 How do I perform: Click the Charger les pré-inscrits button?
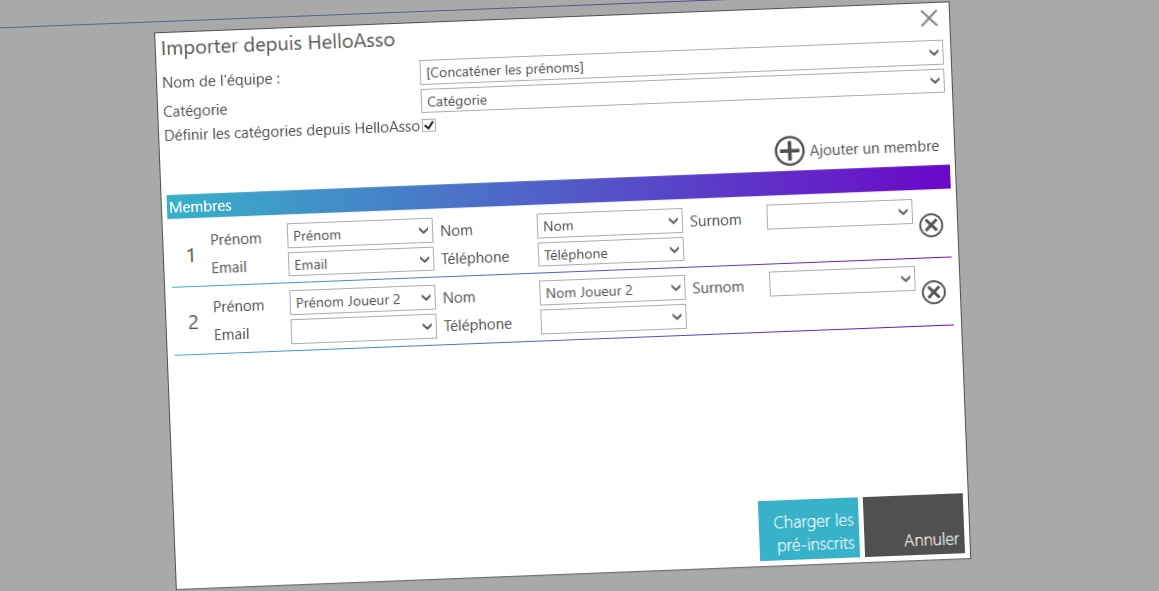point(808,530)
